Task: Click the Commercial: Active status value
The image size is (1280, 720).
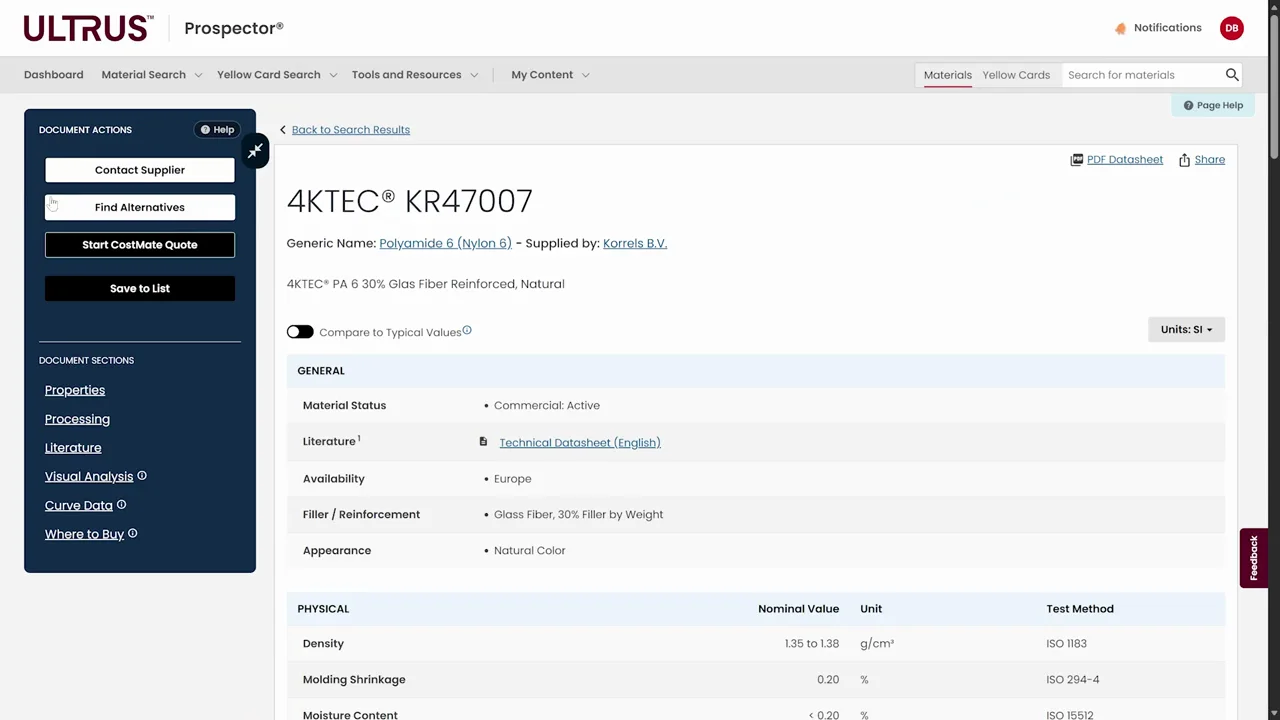Action: click(x=547, y=406)
